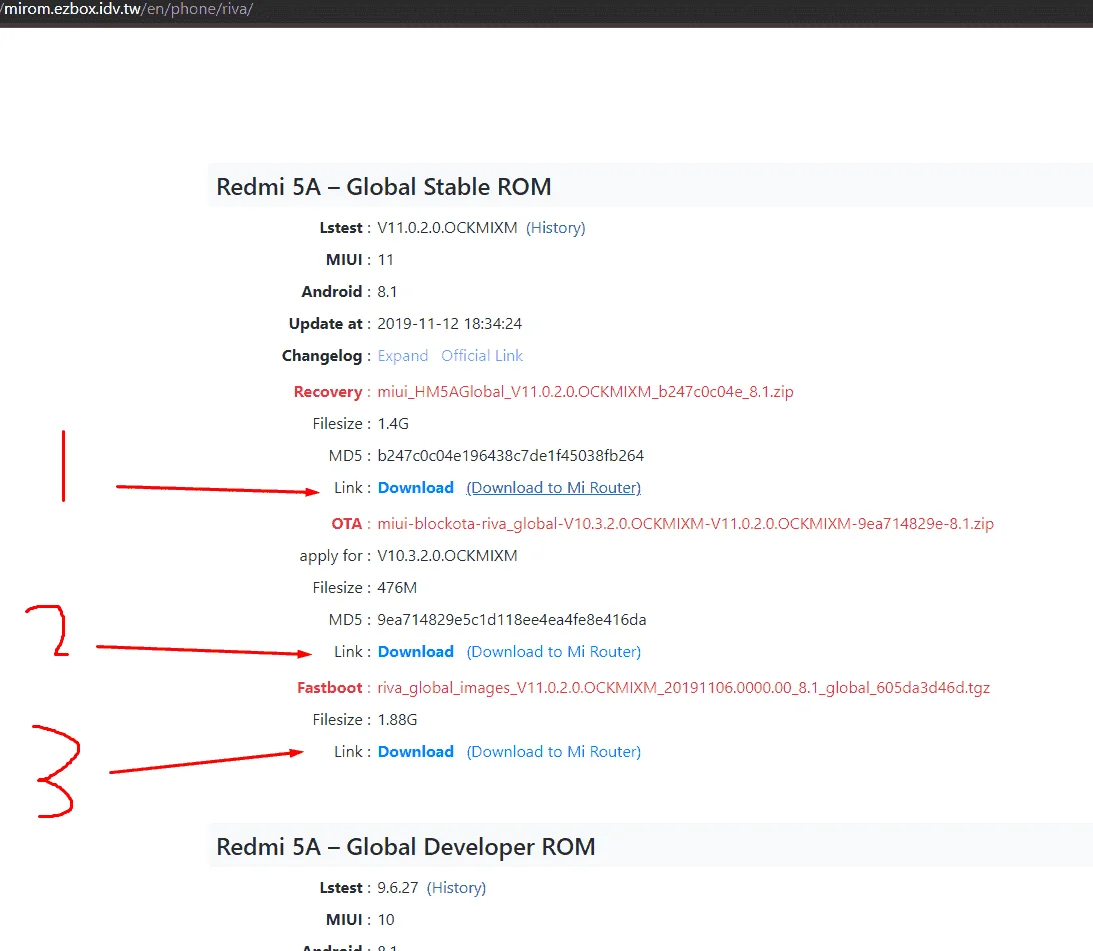Download the 1.88G Fastboot ROM
Screen dimensions: 1093x951
[415, 752]
